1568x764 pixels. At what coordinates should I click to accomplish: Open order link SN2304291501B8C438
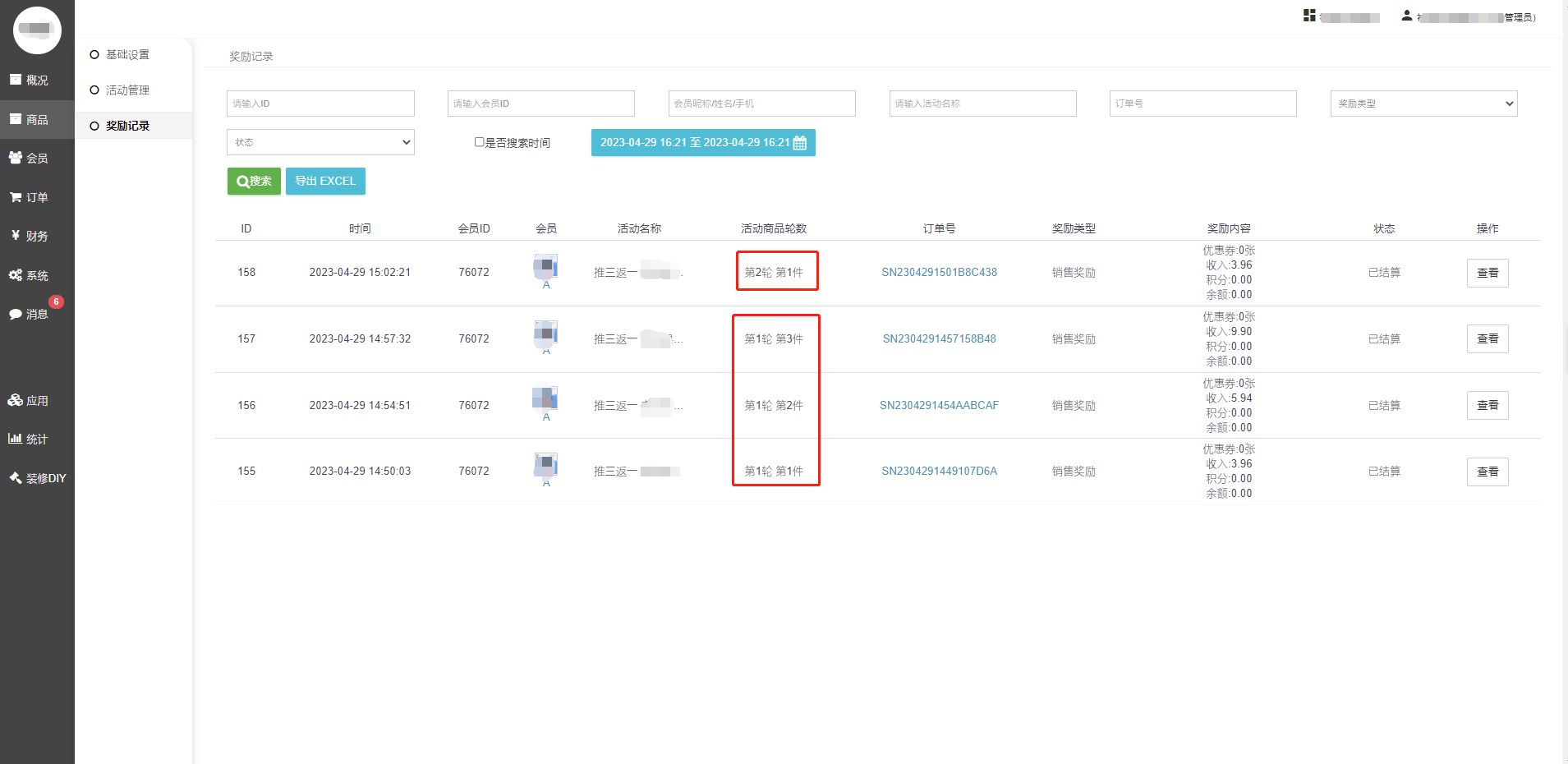point(939,272)
